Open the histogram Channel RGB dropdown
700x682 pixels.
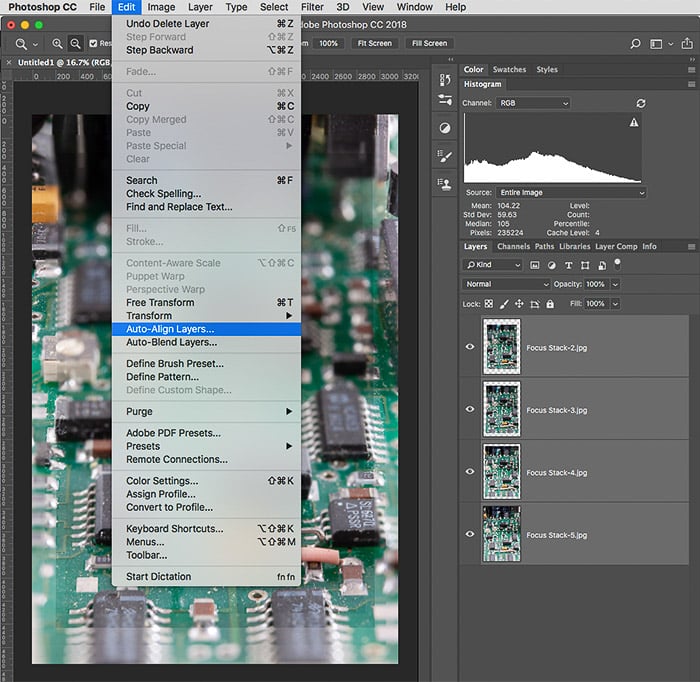click(533, 103)
